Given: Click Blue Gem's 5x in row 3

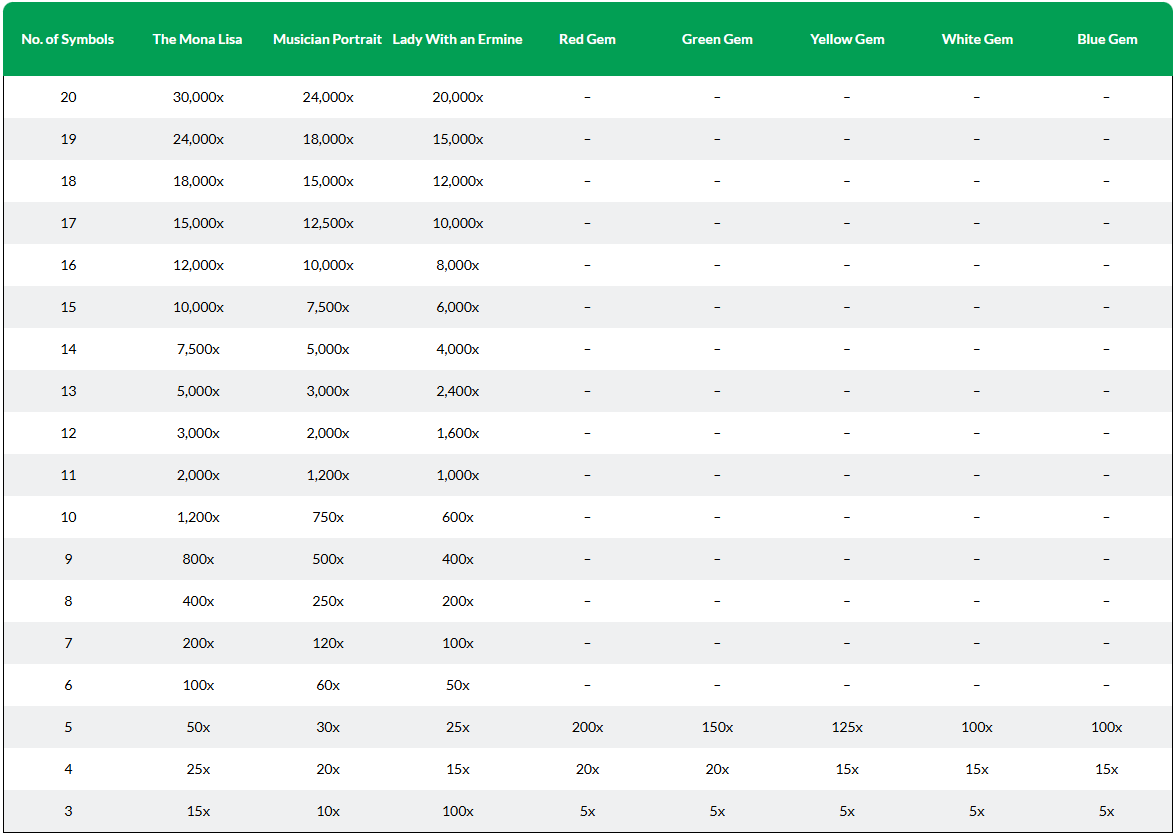Looking at the screenshot, I should 1107,812.
